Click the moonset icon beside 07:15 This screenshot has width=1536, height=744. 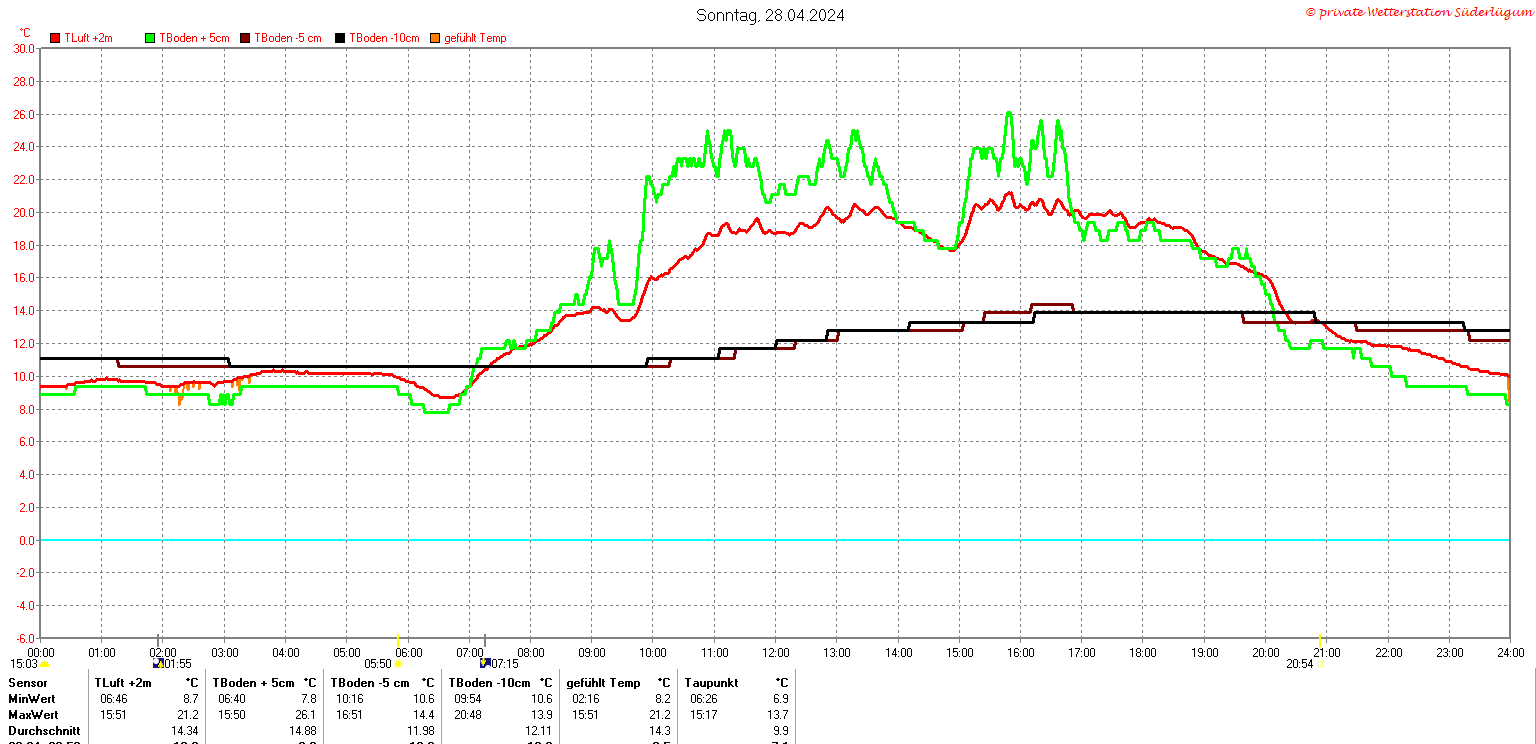point(485,663)
